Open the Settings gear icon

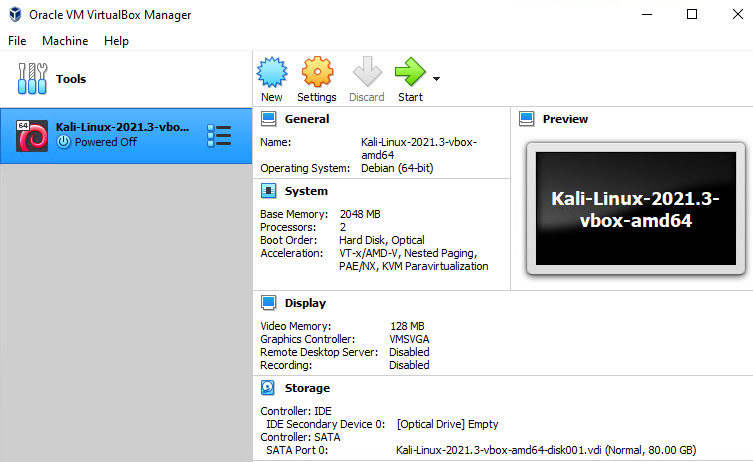click(317, 72)
